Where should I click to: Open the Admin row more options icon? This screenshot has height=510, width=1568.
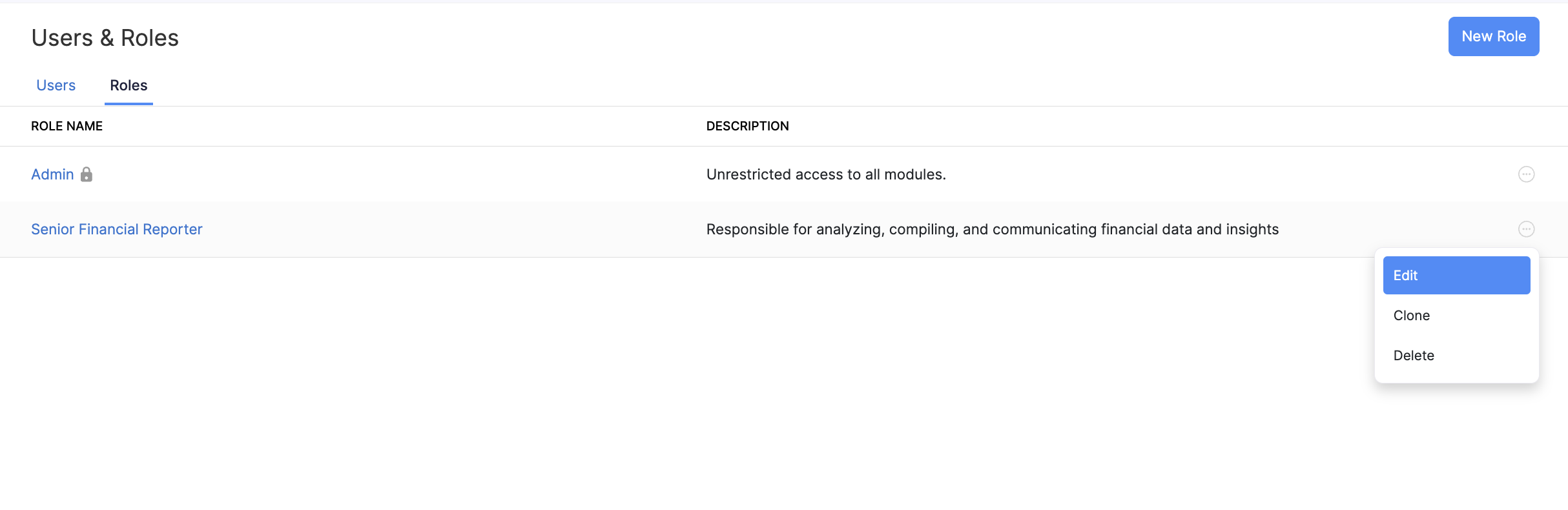[x=1526, y=174]
